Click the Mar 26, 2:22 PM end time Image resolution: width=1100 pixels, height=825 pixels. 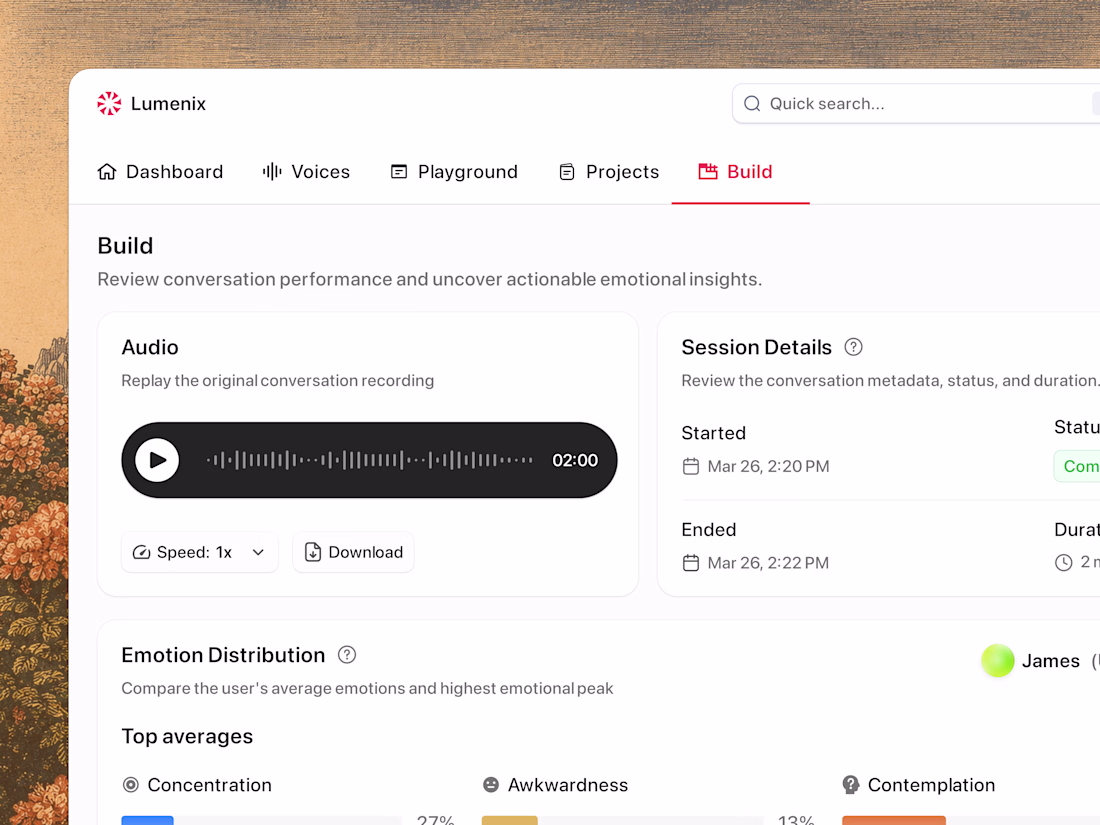[768, 563]
